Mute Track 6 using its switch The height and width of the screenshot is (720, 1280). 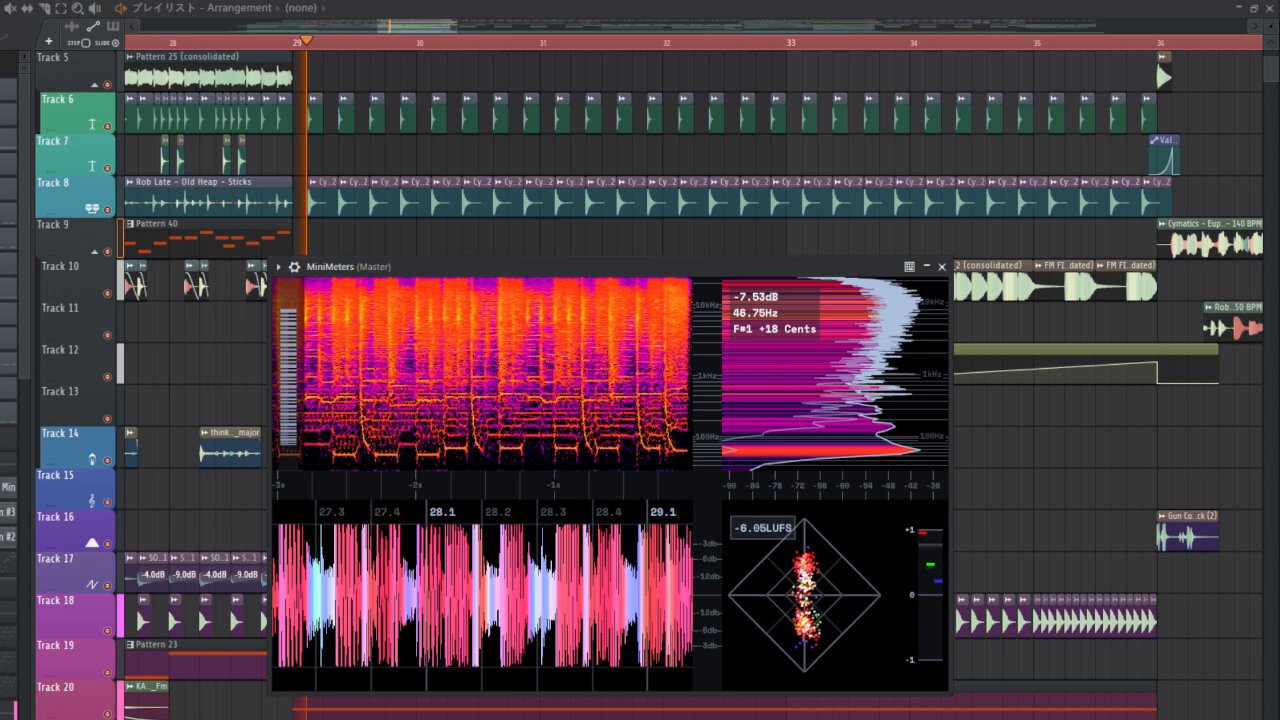107,126
